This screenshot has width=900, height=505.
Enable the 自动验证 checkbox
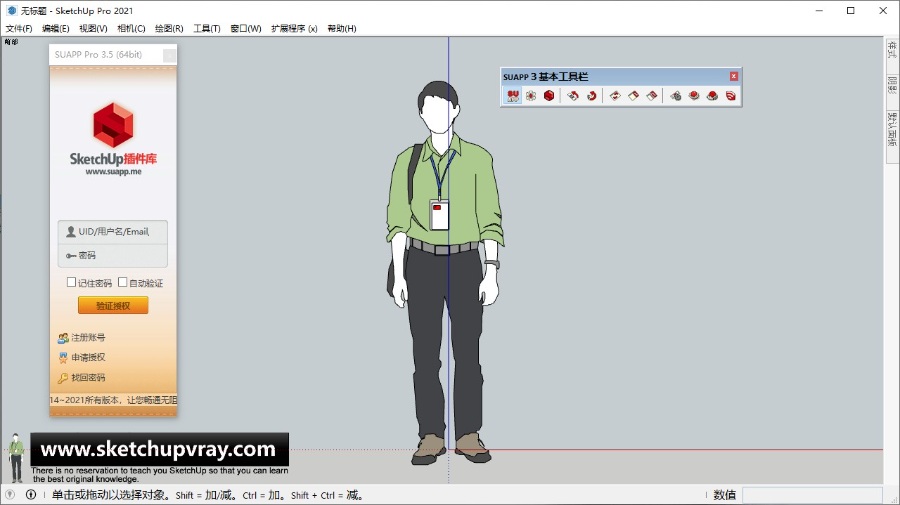(122, 282)
